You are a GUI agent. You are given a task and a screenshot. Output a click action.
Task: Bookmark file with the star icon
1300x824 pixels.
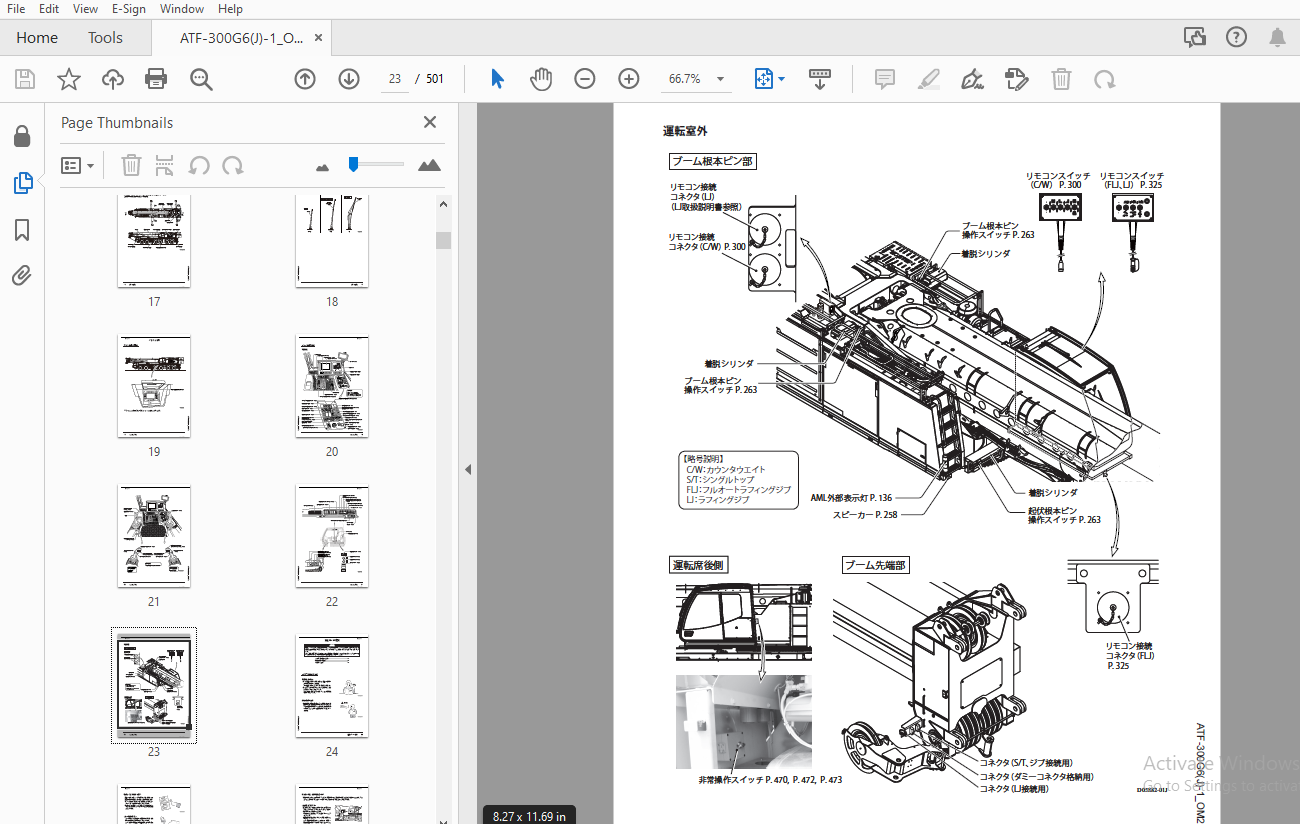coord(69,79)
